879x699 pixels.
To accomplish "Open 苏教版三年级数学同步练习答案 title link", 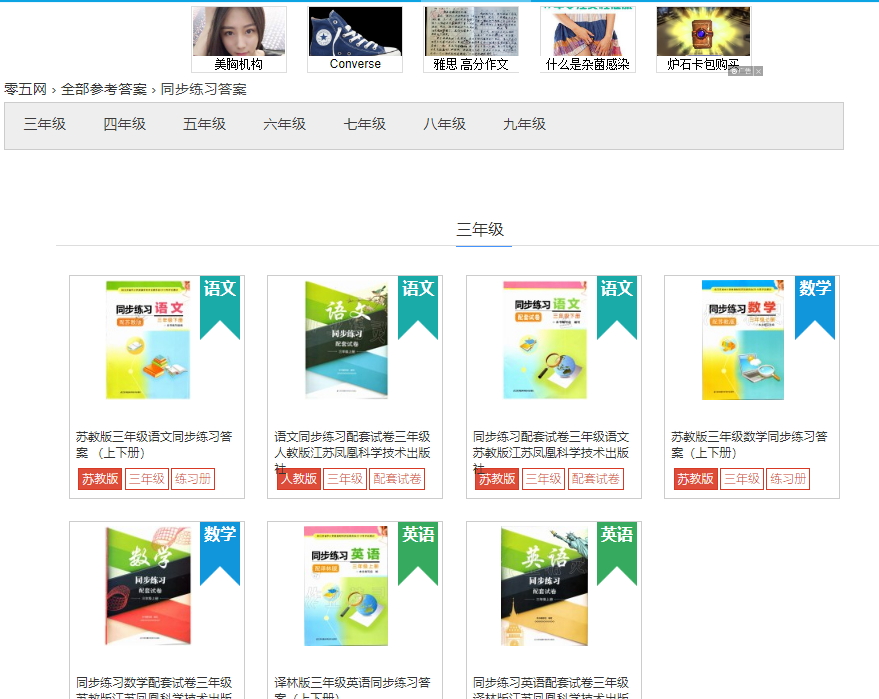I will click(x=749, y=444).
